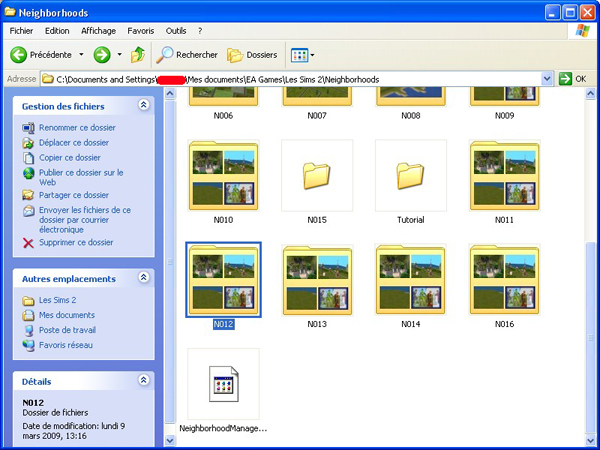The width and height of the screenshot is (600, 450).
Task: Click the green Précédente back arrow icon
Action: (18, 55)
